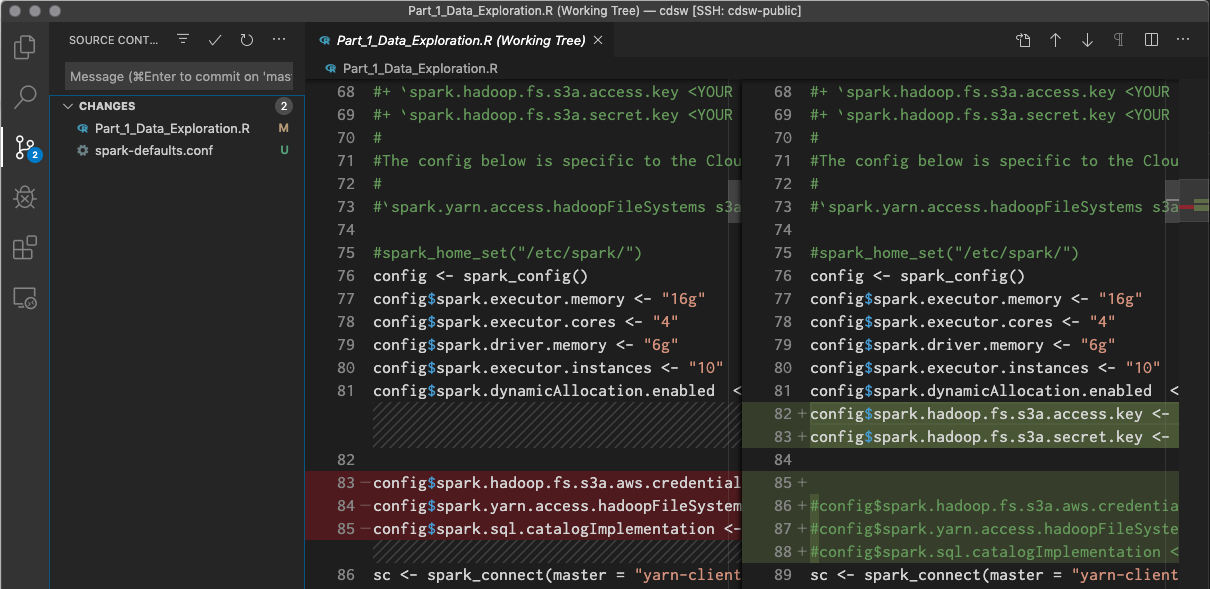Toggle whitespace rendering in the diff view
This screenshot has width=1210, height=589.
(1119, 39)
